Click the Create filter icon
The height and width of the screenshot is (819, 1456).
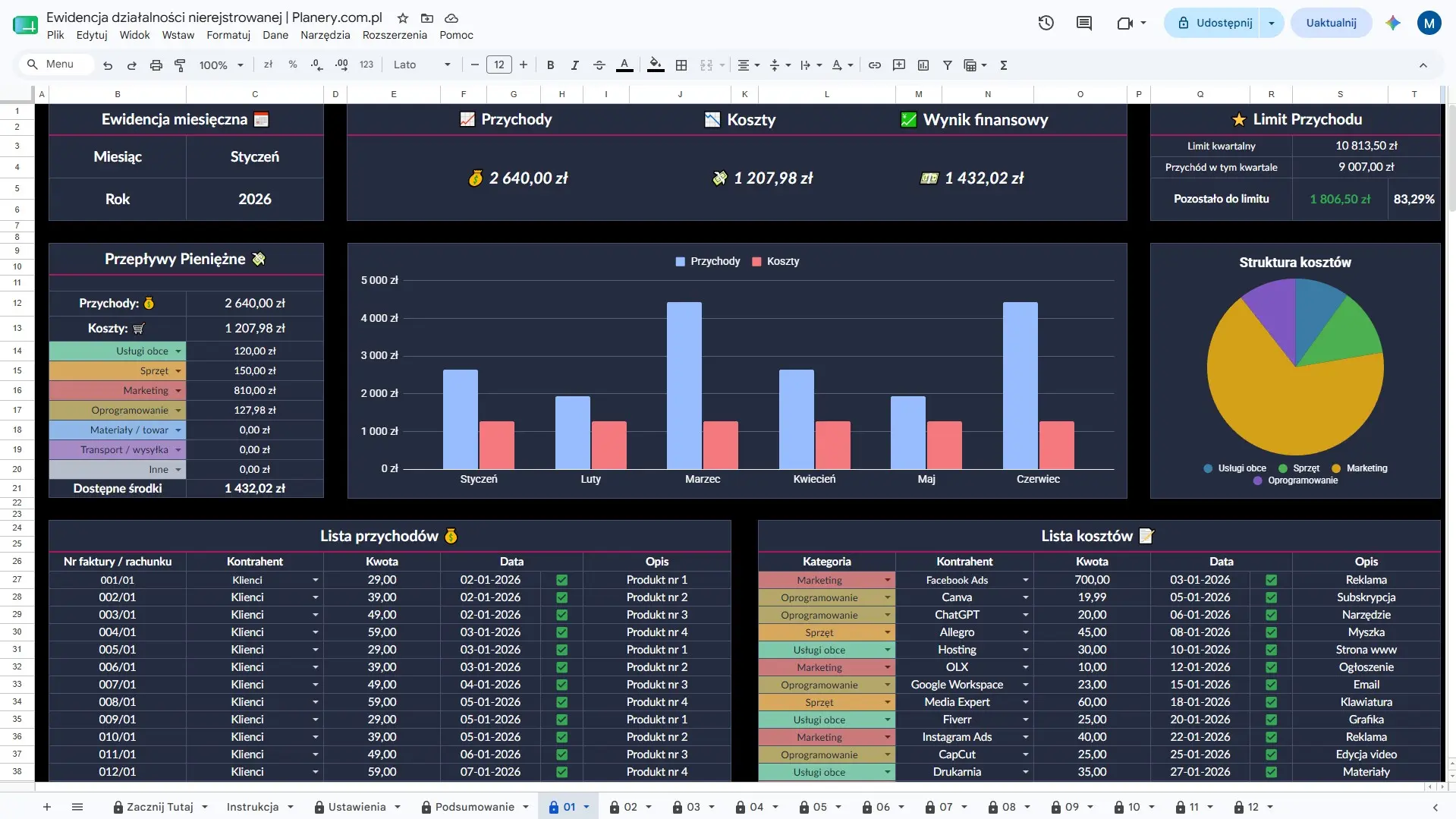click(x=948, y=65)
